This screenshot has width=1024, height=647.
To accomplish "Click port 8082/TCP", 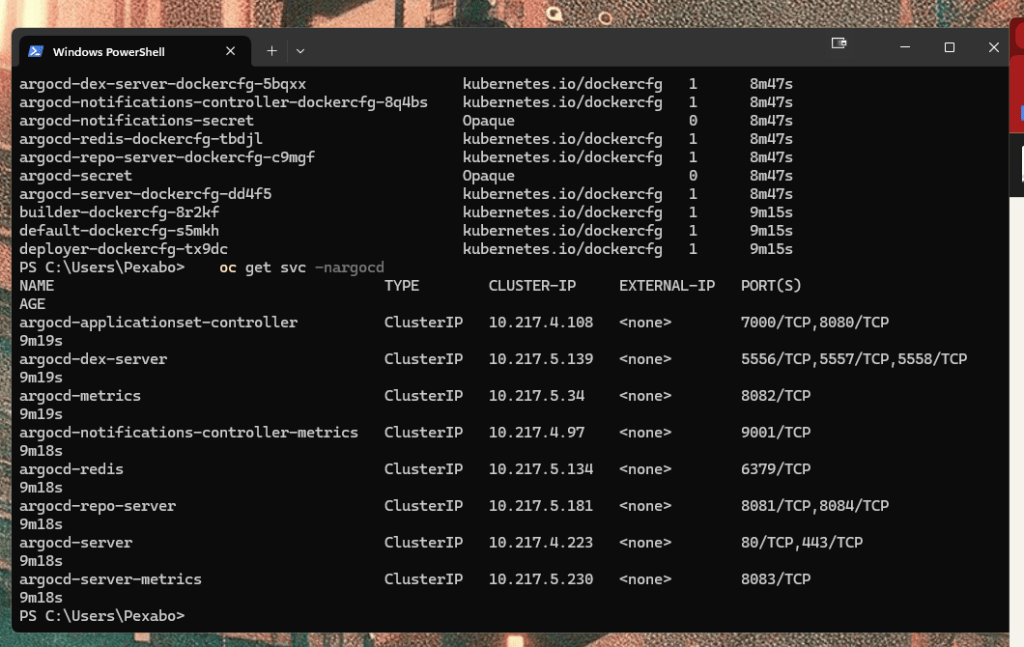I will click(x=776, y=396).
